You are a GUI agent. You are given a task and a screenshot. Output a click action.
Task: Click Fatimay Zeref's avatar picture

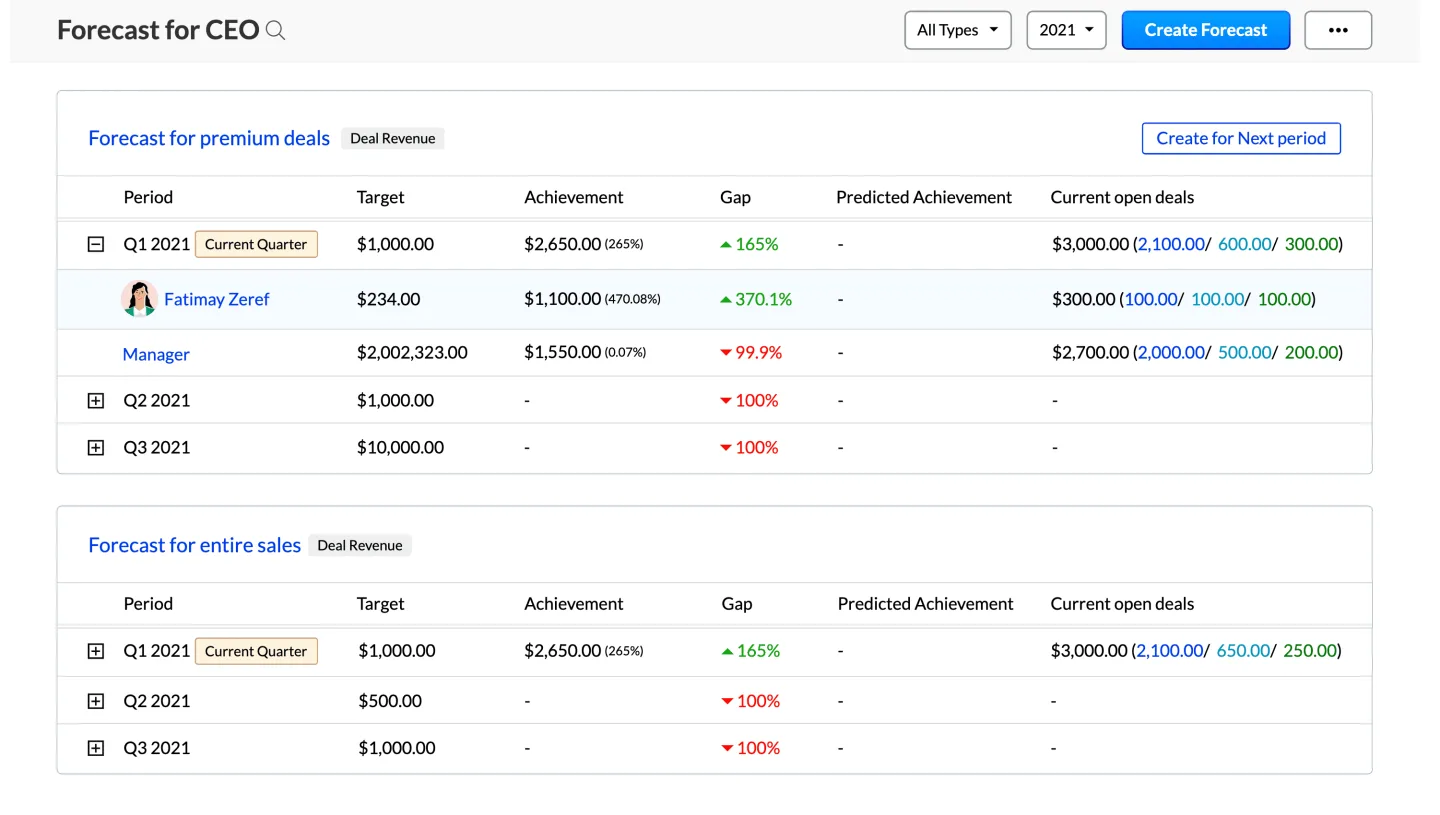click(x=139, y=299)
